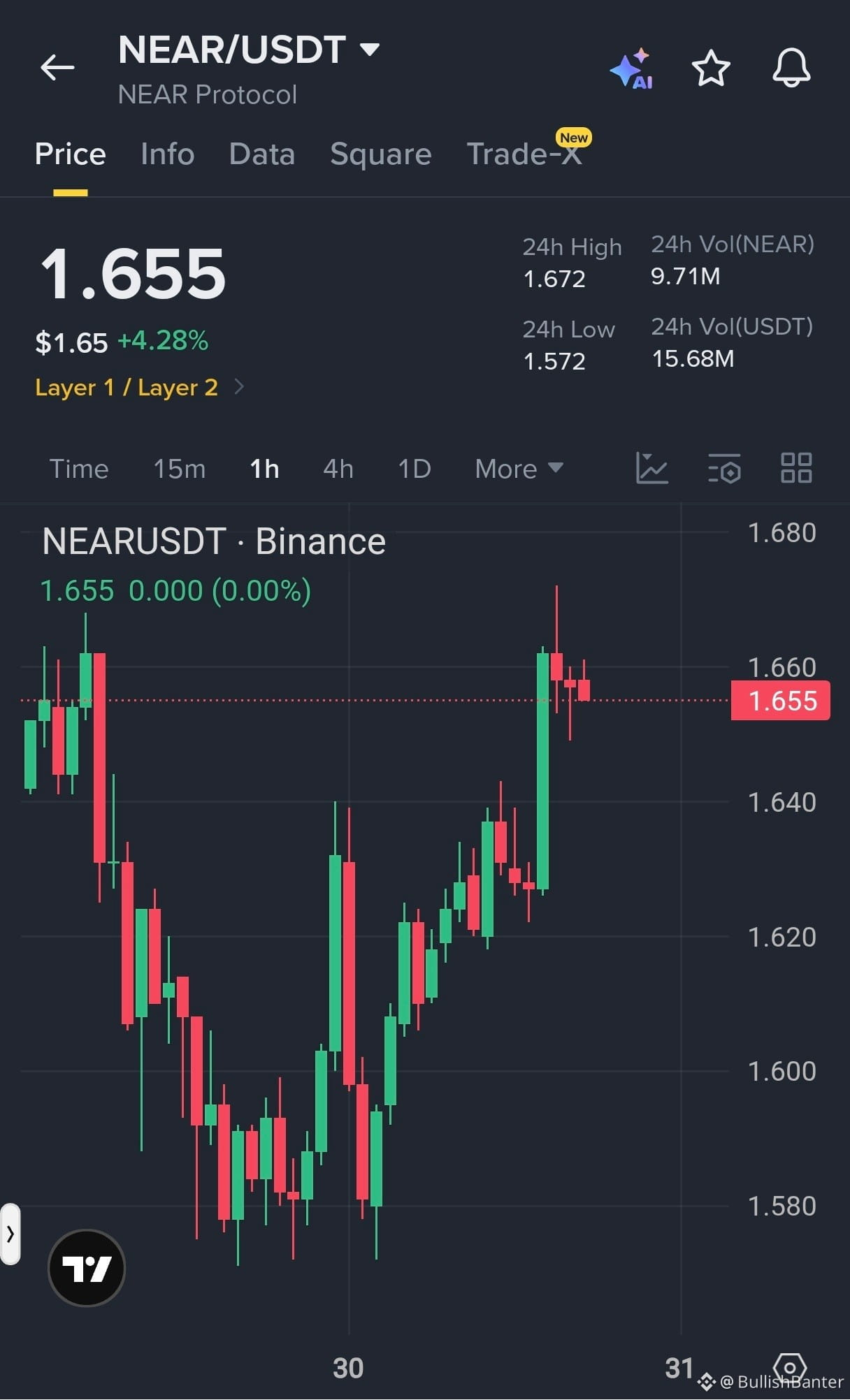This screenshot has width=850, height=1400.
Task: Tap the large 1.655 price value
Action: [133, 274]
